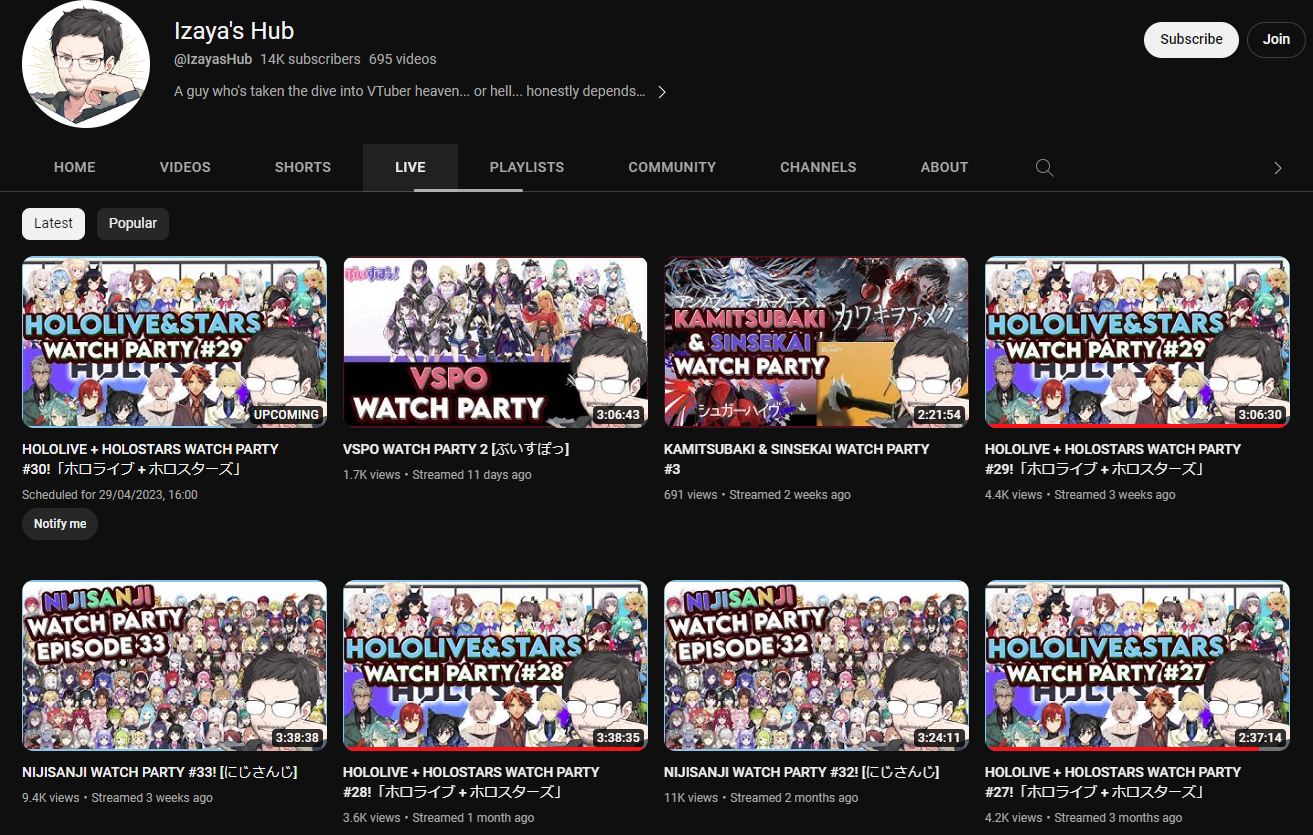Click the '4.4K views • Streamed 3 weeks ago' line

[1080, 495]
